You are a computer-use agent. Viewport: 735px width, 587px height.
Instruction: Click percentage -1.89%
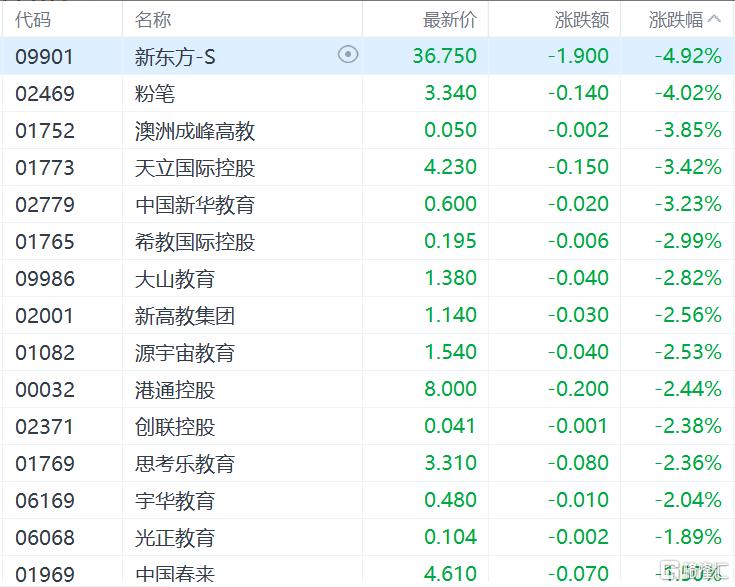pos(688,537)
